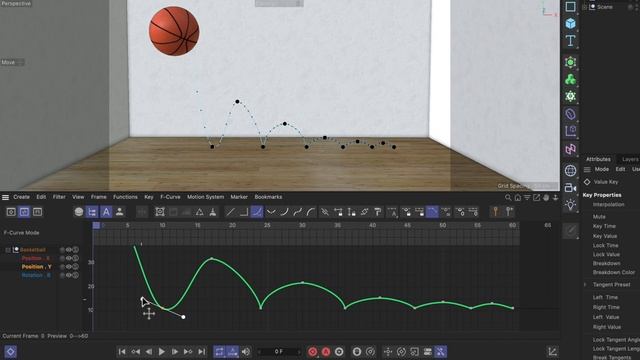Open Attributes panel hamburger menu
This screenshot has height=360, width=640.
[x=587, y=169]
